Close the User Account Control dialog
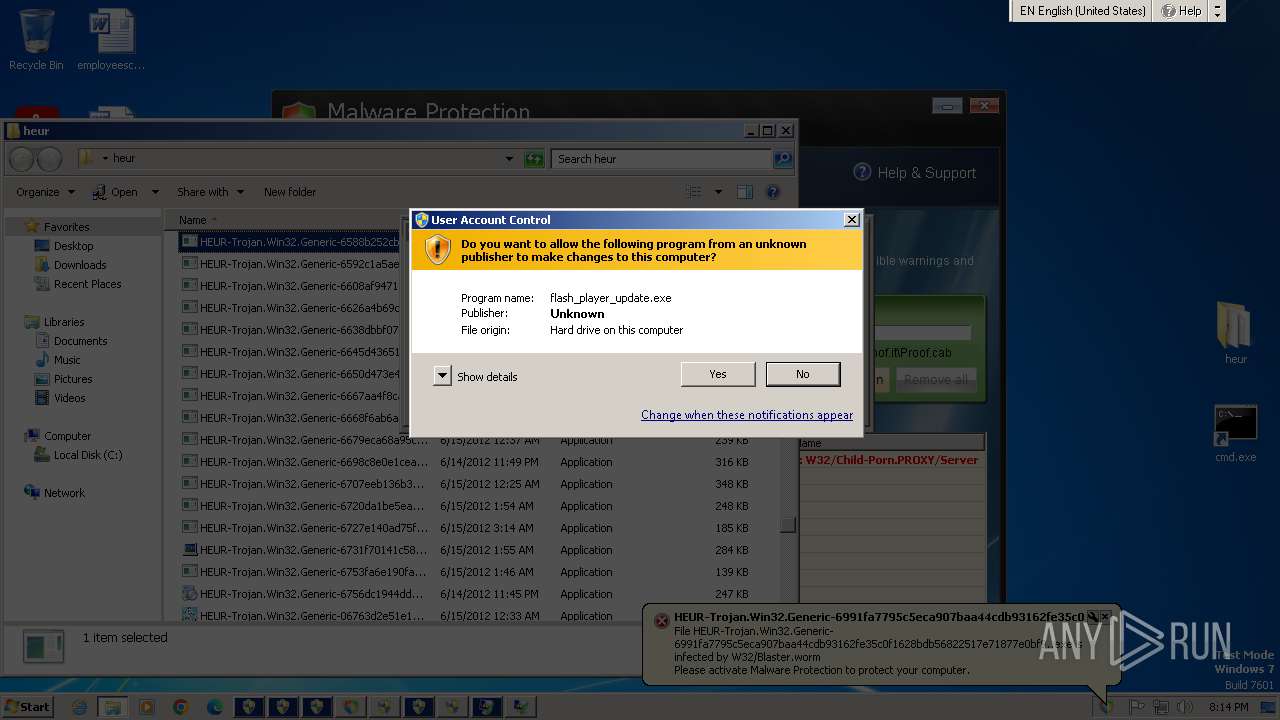 point(851,220)
